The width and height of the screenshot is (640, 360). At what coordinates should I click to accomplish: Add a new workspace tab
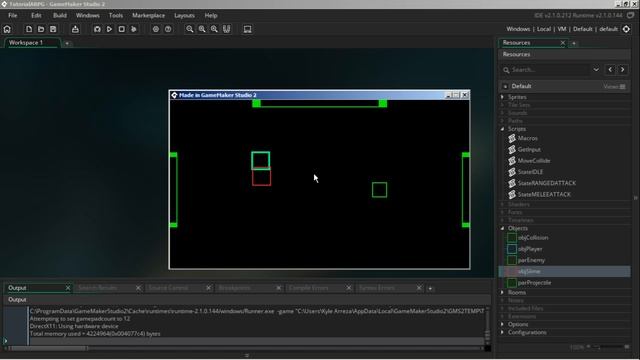[x=67, y=43]
